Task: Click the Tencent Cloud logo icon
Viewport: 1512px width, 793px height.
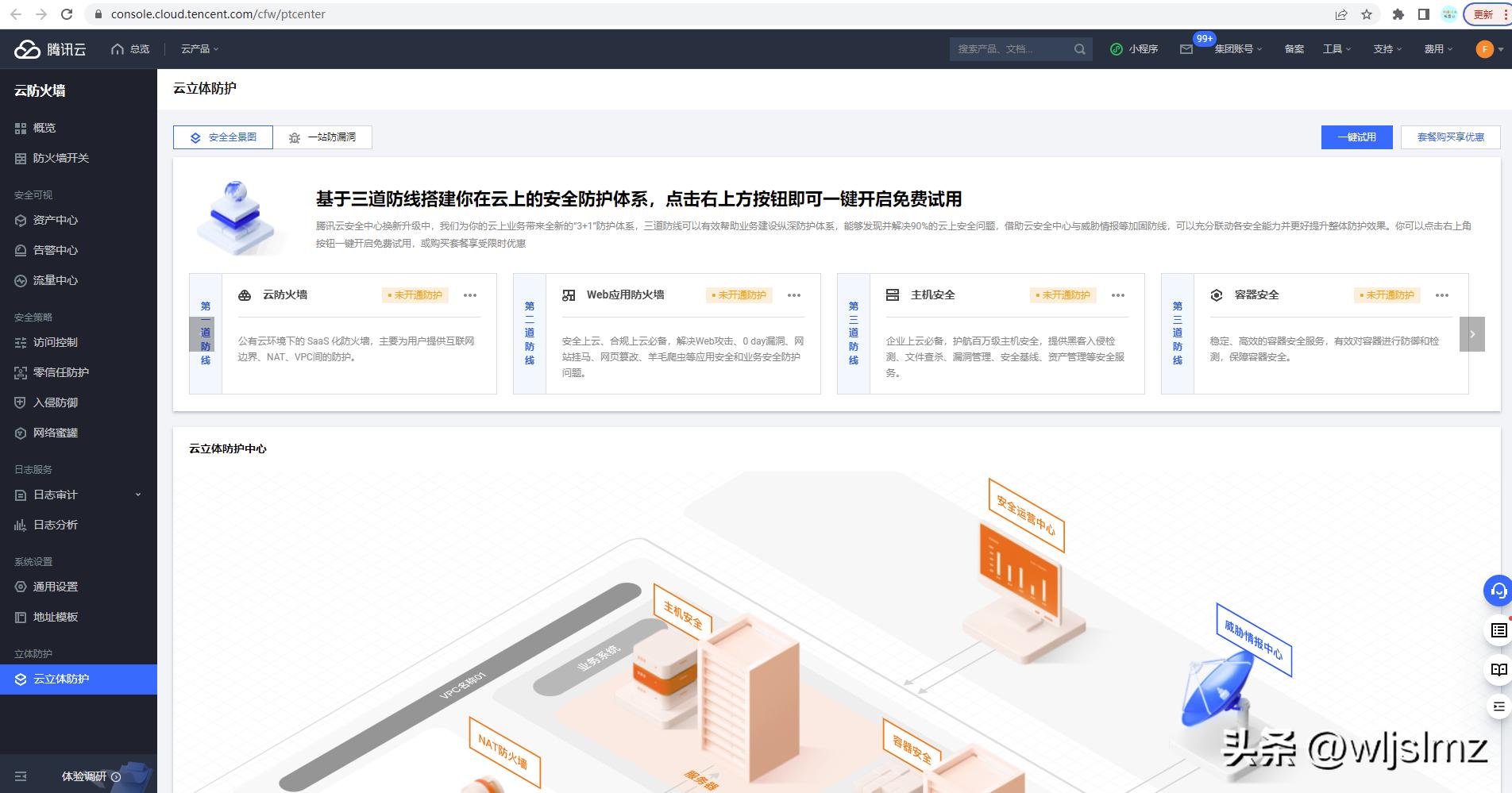Action: (x=26, y=49)
